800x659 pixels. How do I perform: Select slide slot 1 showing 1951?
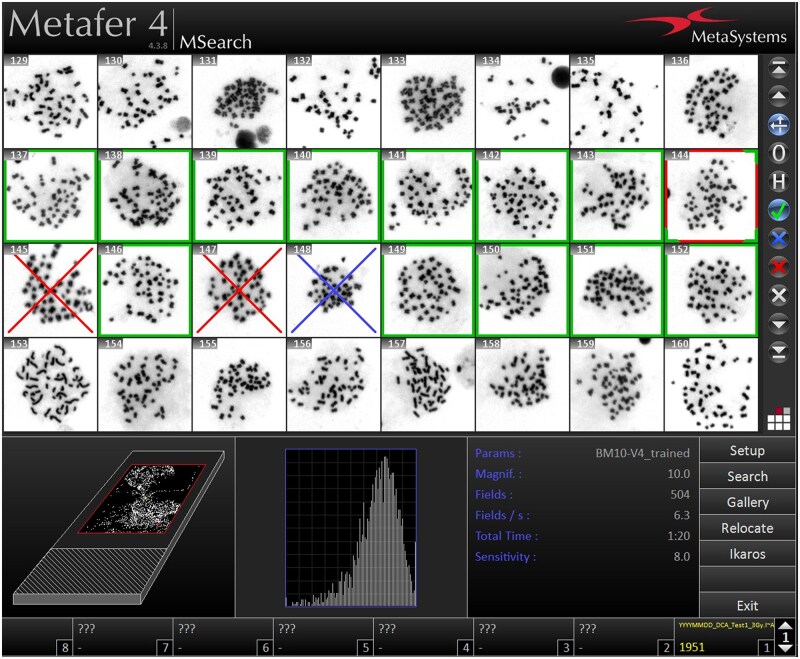(724, 637)
